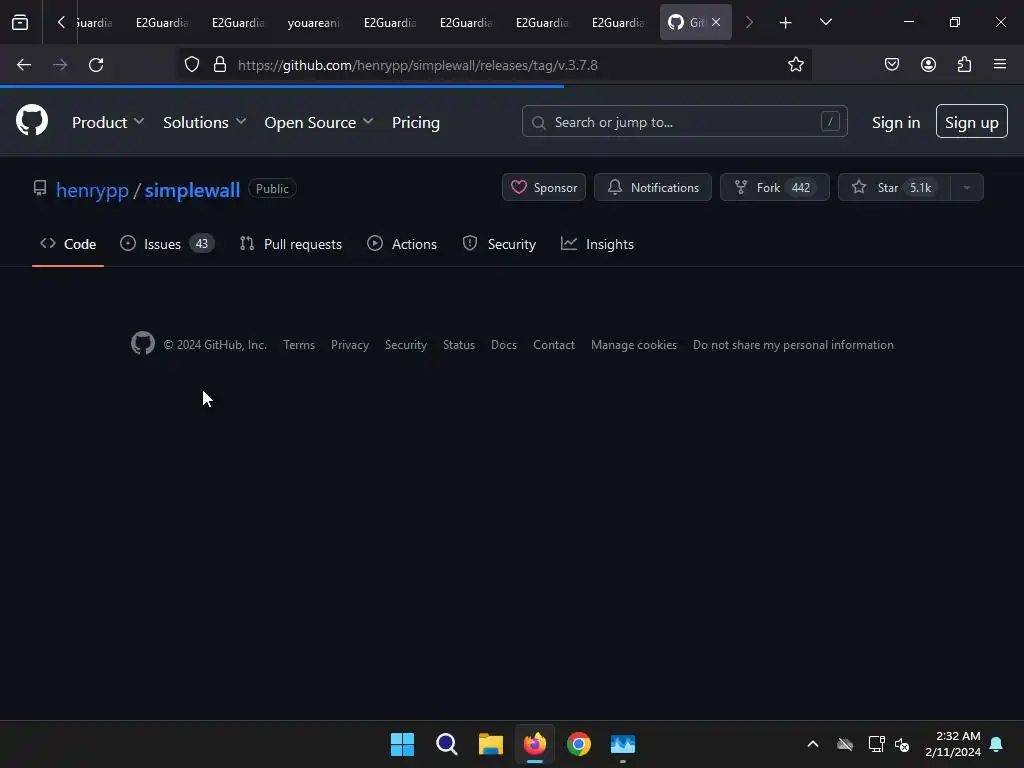Viewport: 1024px width, 768px height.
Task: Open the simplewall repository link
Action: [192, 189]
